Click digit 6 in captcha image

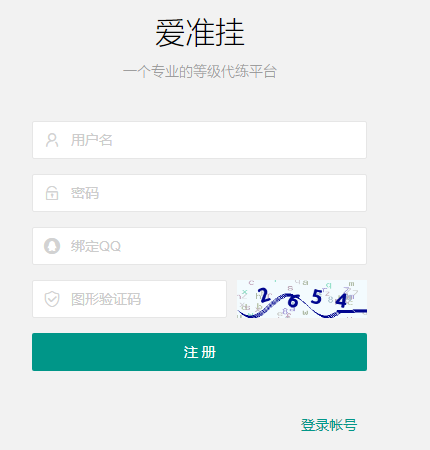pos(293,301)
